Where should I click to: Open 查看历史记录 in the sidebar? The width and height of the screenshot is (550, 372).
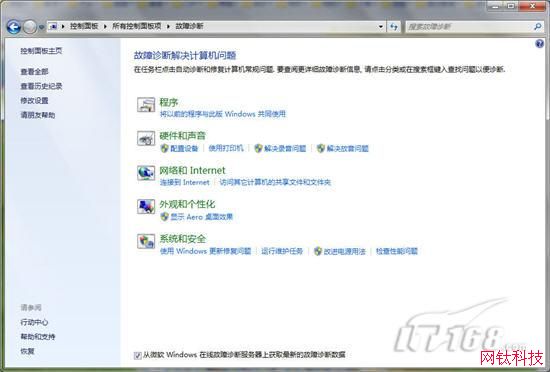[41, 86]
